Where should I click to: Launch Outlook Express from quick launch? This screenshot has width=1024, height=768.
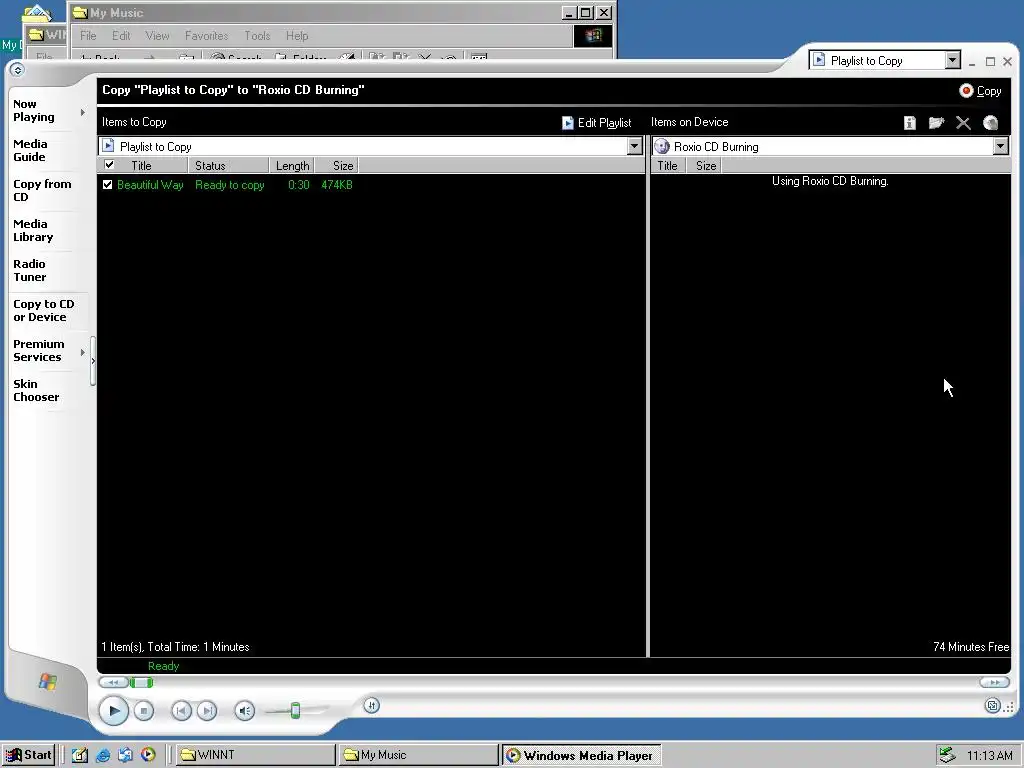(125, 755)
